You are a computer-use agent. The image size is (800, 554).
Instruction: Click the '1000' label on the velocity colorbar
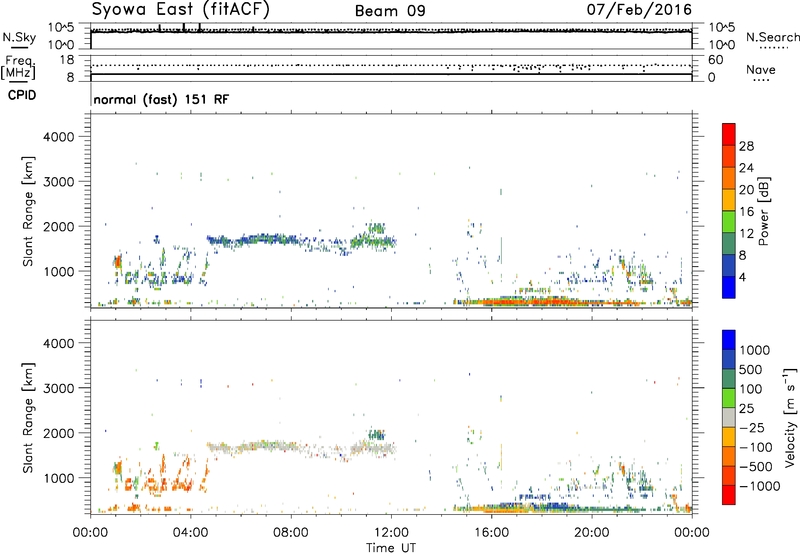[755, 350]
